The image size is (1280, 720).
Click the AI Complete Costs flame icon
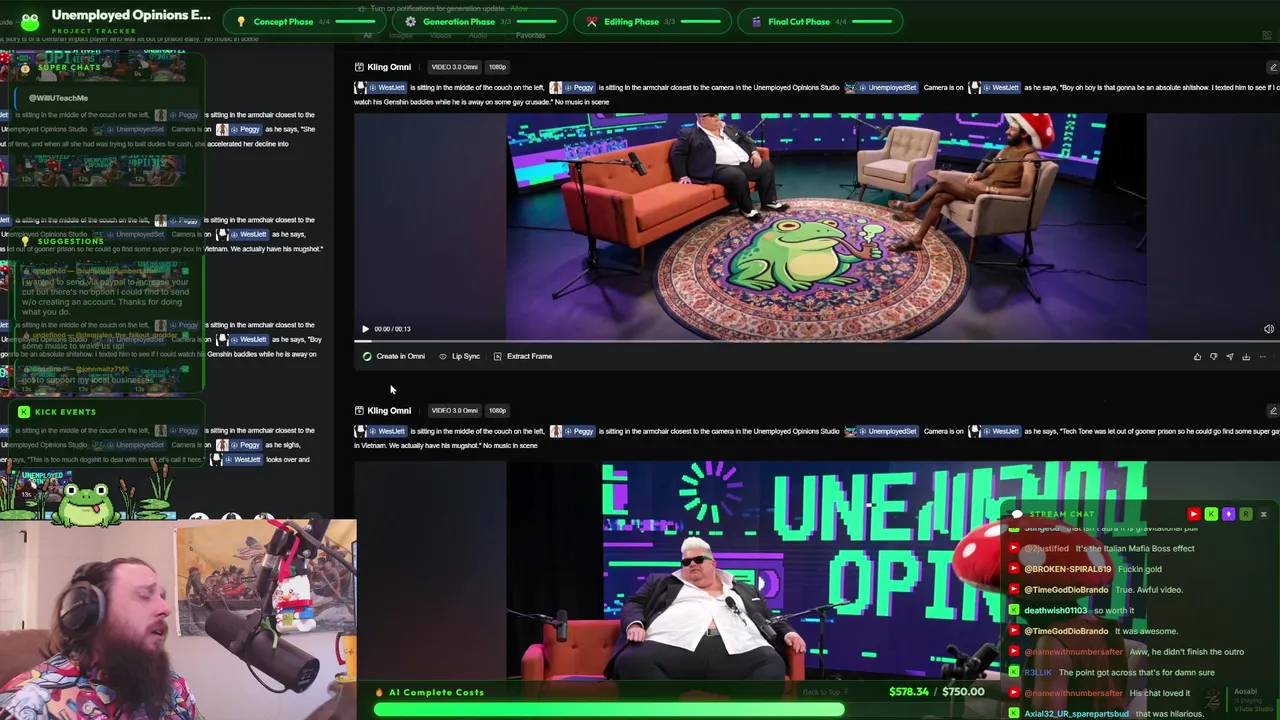coord(379,692)
